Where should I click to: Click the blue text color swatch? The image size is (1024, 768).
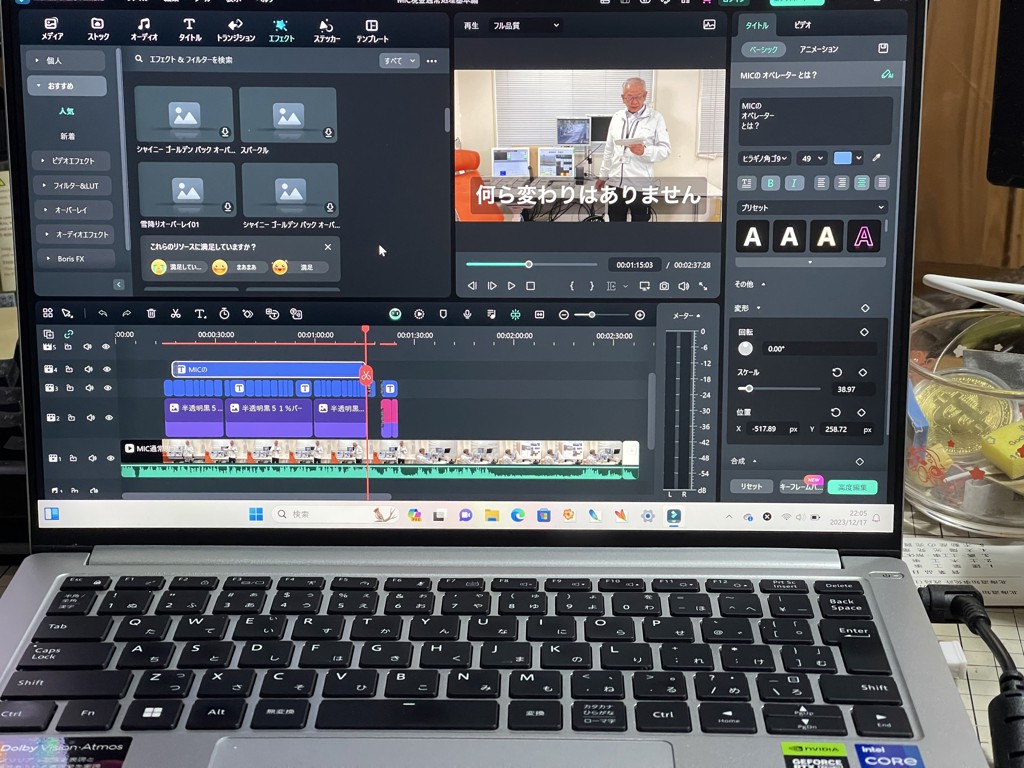pyautogui.click(x=843, y=158)
